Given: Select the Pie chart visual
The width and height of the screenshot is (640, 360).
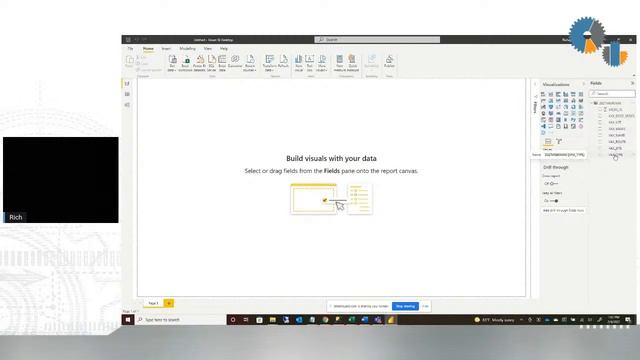Looking at the screenshot, I should tap(566, 107).
